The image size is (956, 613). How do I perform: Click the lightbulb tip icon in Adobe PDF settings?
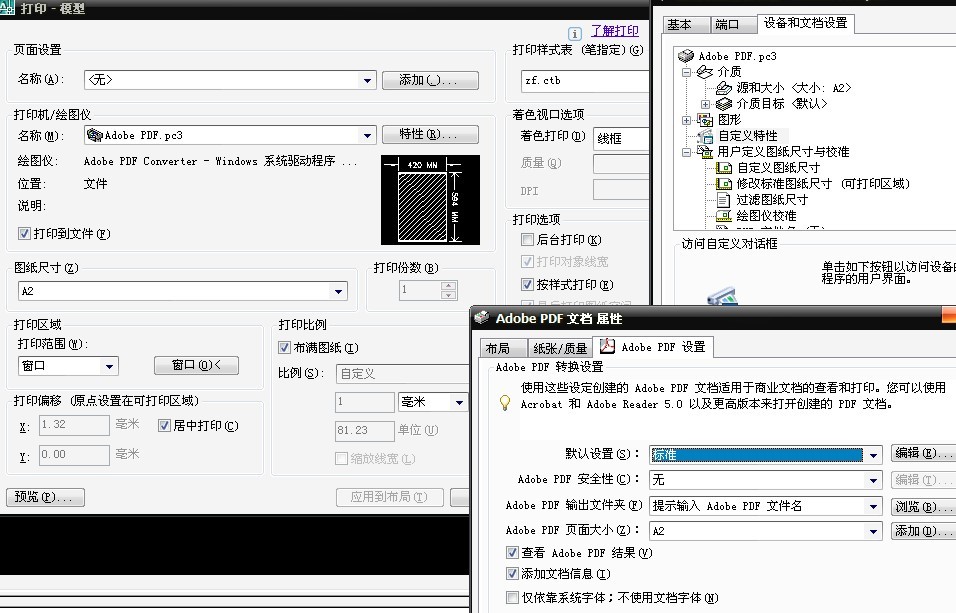pyautogui.click(x=505, y=402)
